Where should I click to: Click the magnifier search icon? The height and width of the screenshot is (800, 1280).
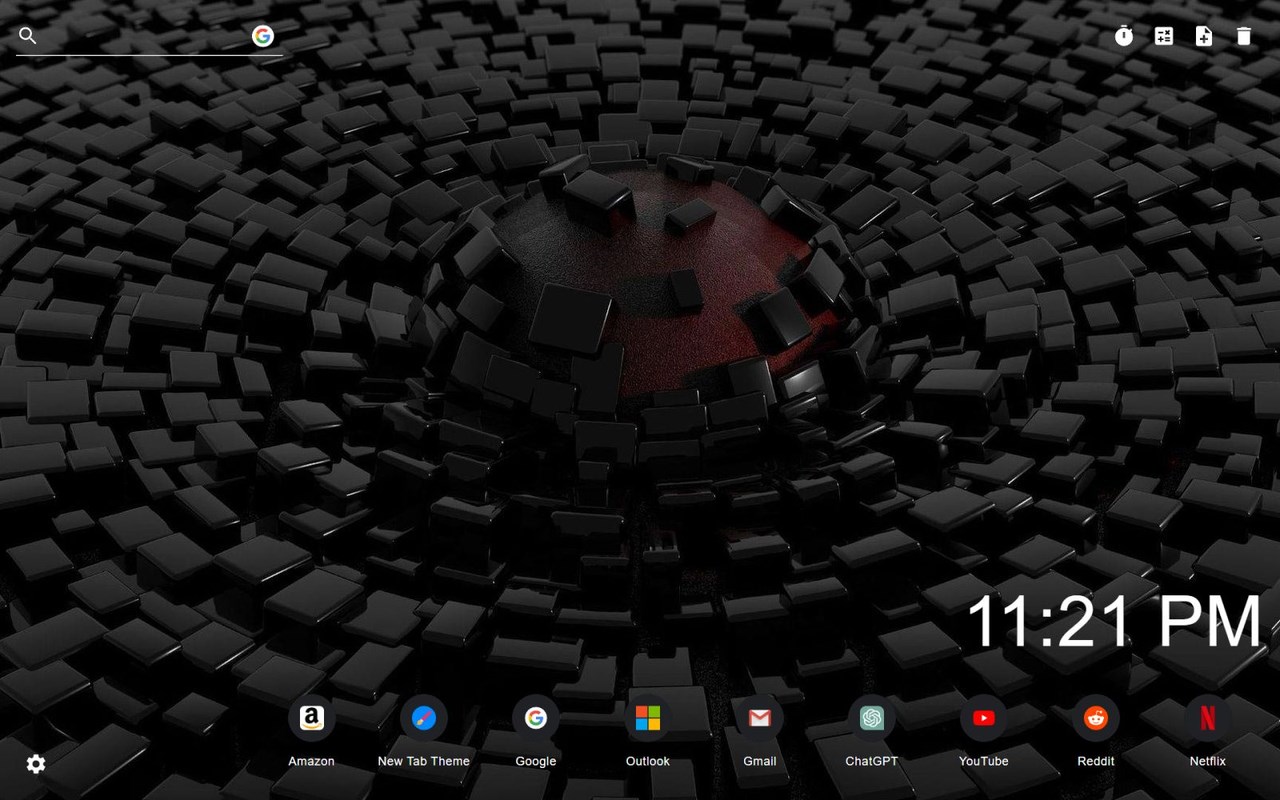click(28, 36)
